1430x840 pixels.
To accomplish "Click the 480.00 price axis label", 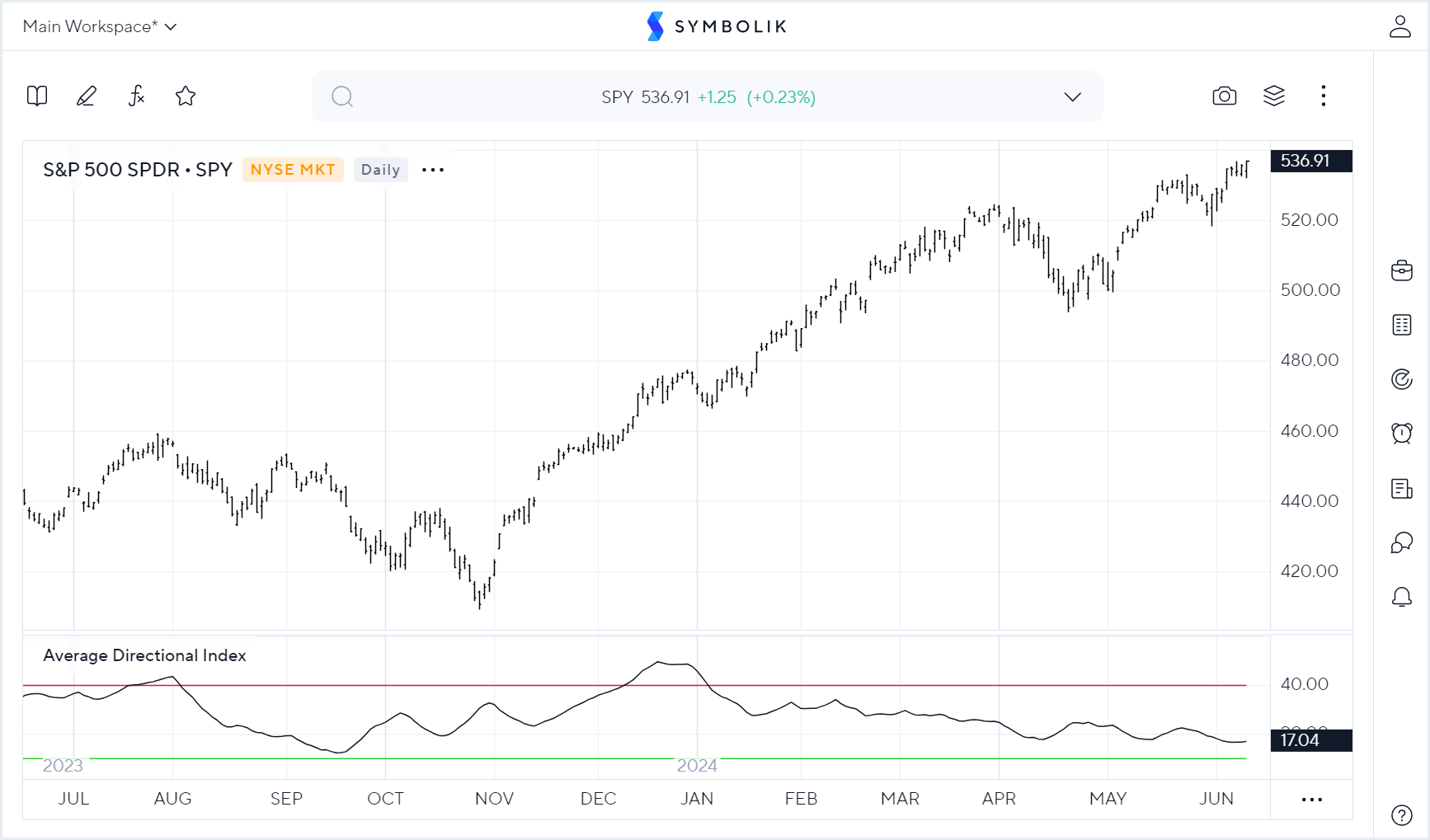I will coord(1310,360).
